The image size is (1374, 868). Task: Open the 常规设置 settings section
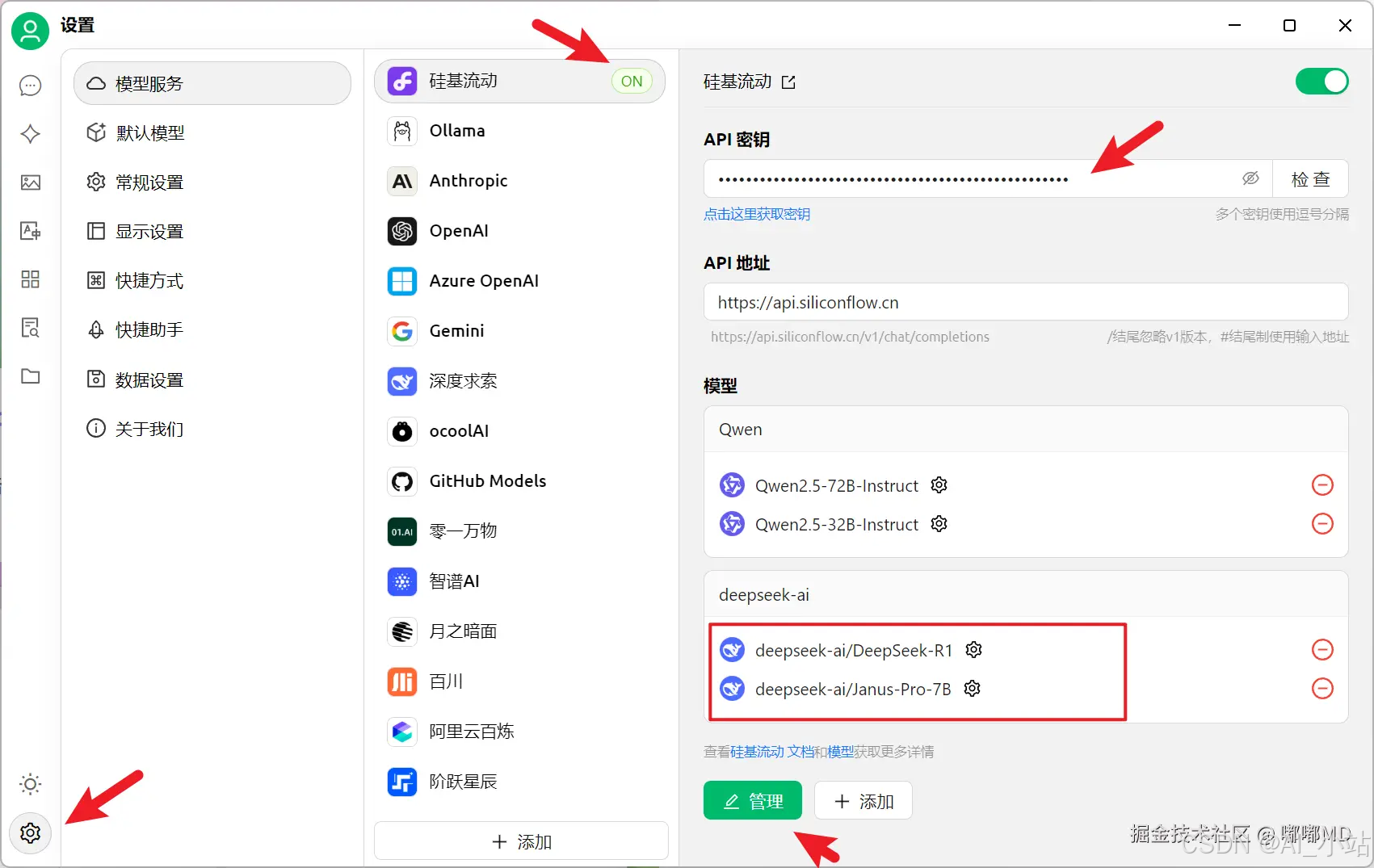click(212, 182)
